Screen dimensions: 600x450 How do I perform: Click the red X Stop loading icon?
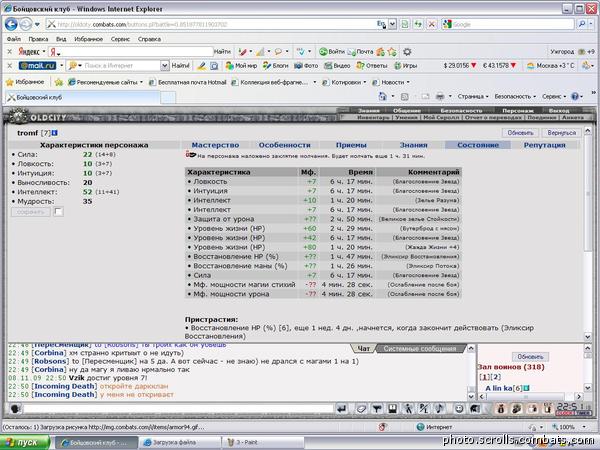[x=432, y=24]
